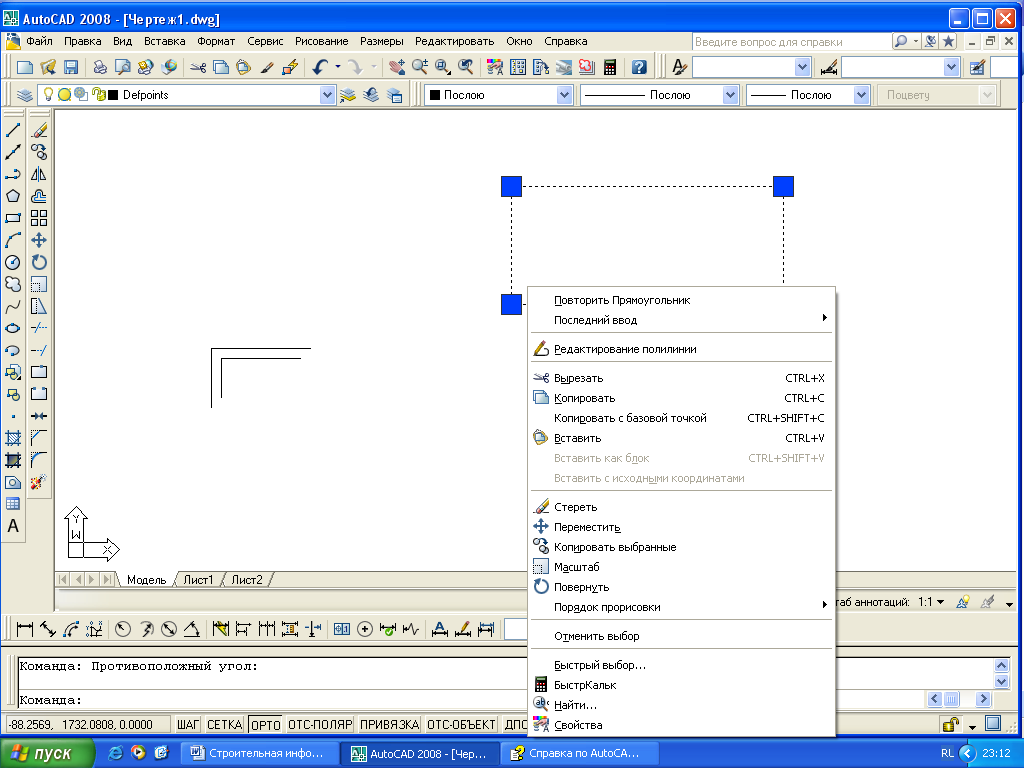
Task: Select the Explode modify tool
Action: point(39,483)
